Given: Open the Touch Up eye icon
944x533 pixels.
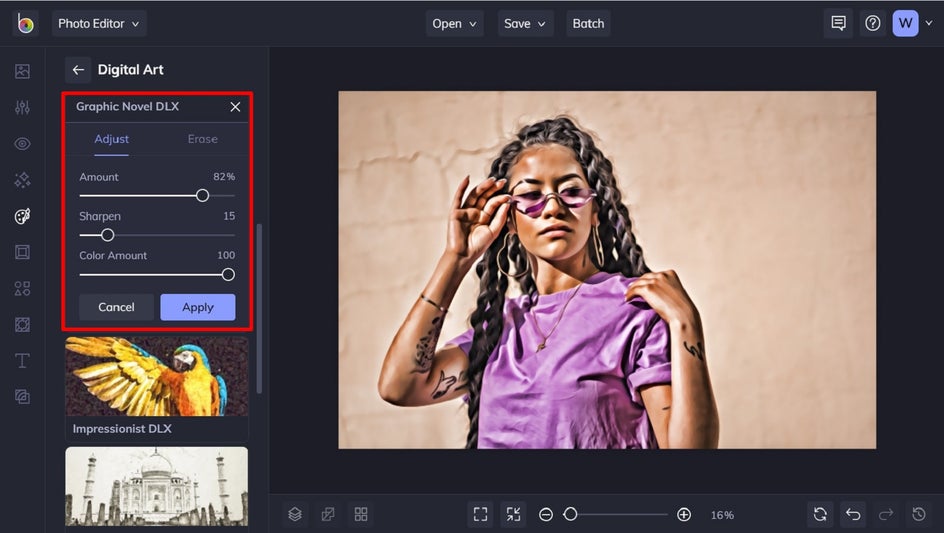Looking at the screenshot, I should 22,143.
